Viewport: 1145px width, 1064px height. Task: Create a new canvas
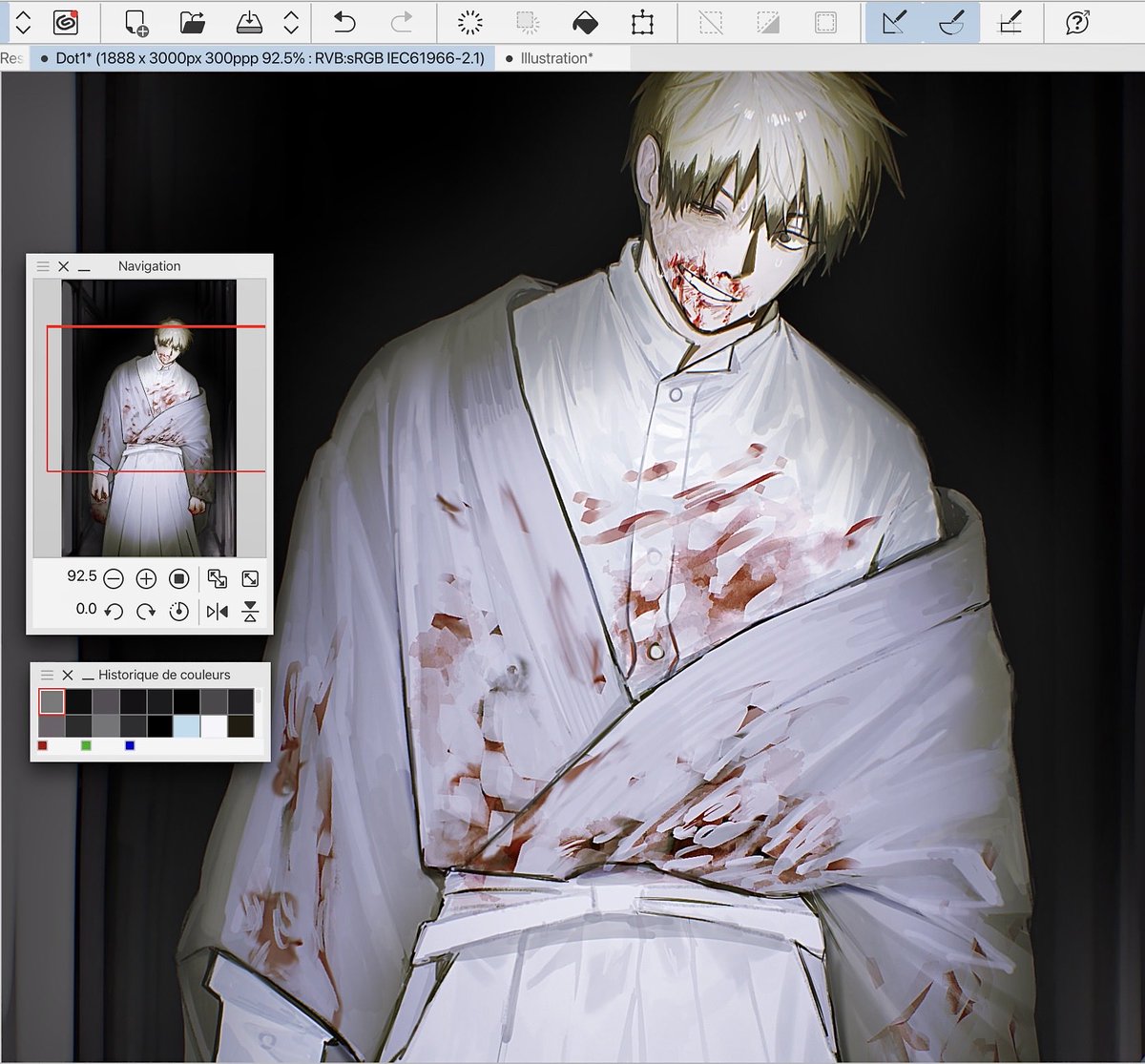tap(136, 22)
